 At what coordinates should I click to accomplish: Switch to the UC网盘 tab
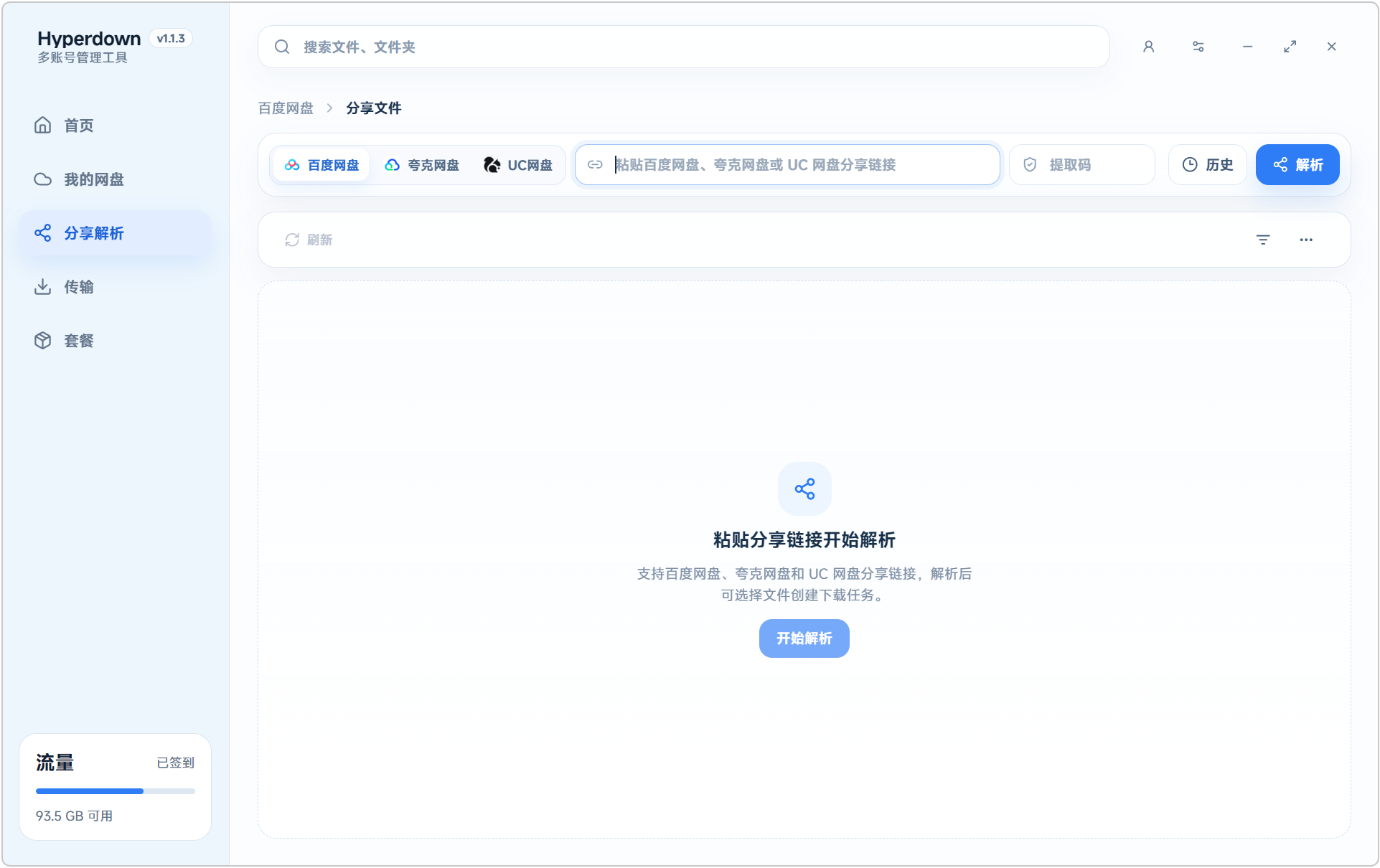(518, 165)
